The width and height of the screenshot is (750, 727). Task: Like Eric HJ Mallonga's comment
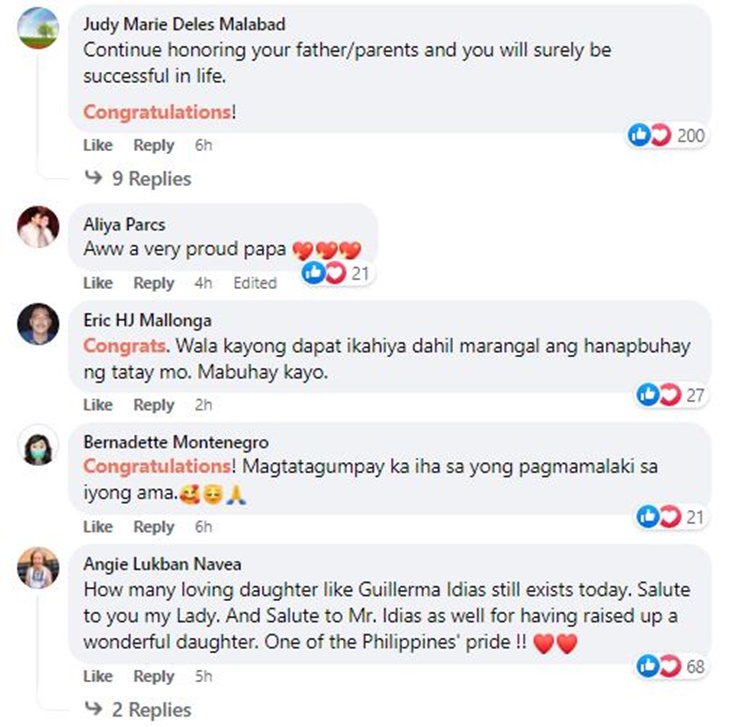(x=98, y=405)
